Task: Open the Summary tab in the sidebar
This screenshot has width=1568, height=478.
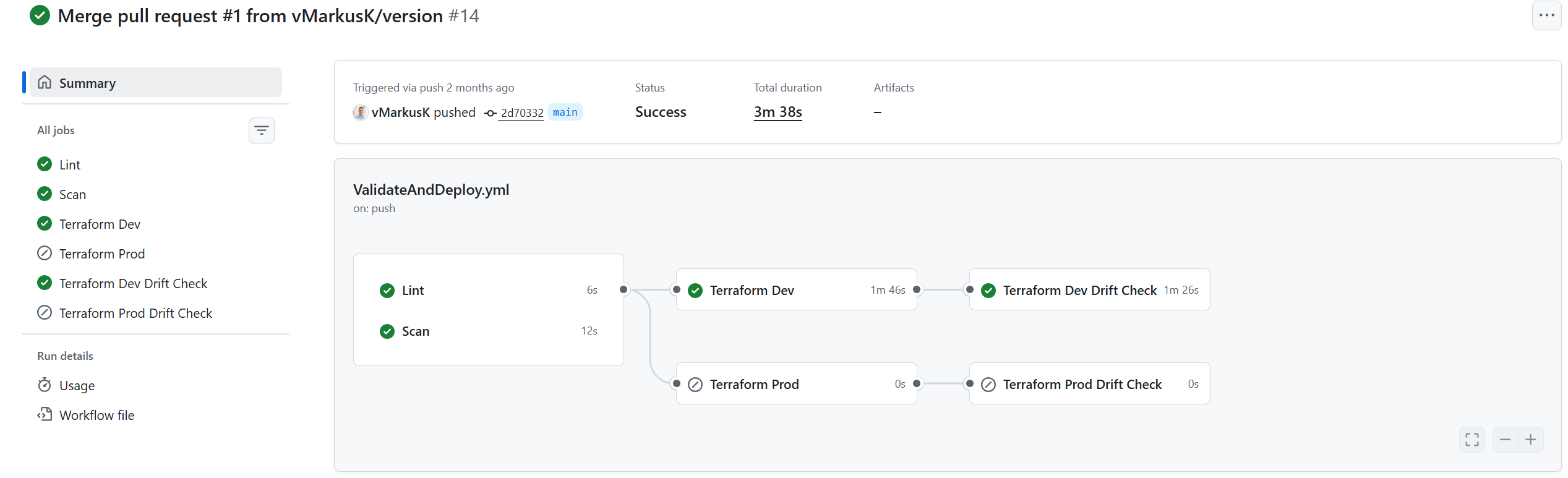Action: click(156, 82)
